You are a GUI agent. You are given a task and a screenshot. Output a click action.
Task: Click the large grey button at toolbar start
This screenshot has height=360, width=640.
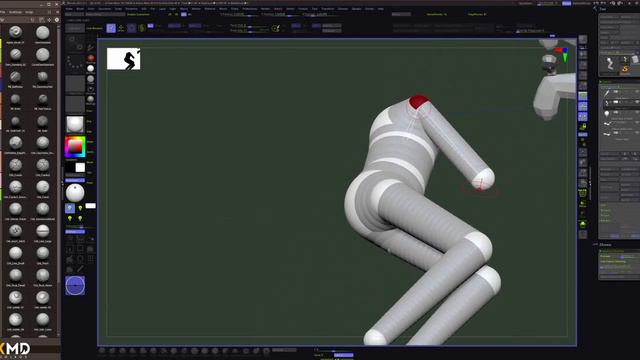pyautogui.click(x=75, y=28)
